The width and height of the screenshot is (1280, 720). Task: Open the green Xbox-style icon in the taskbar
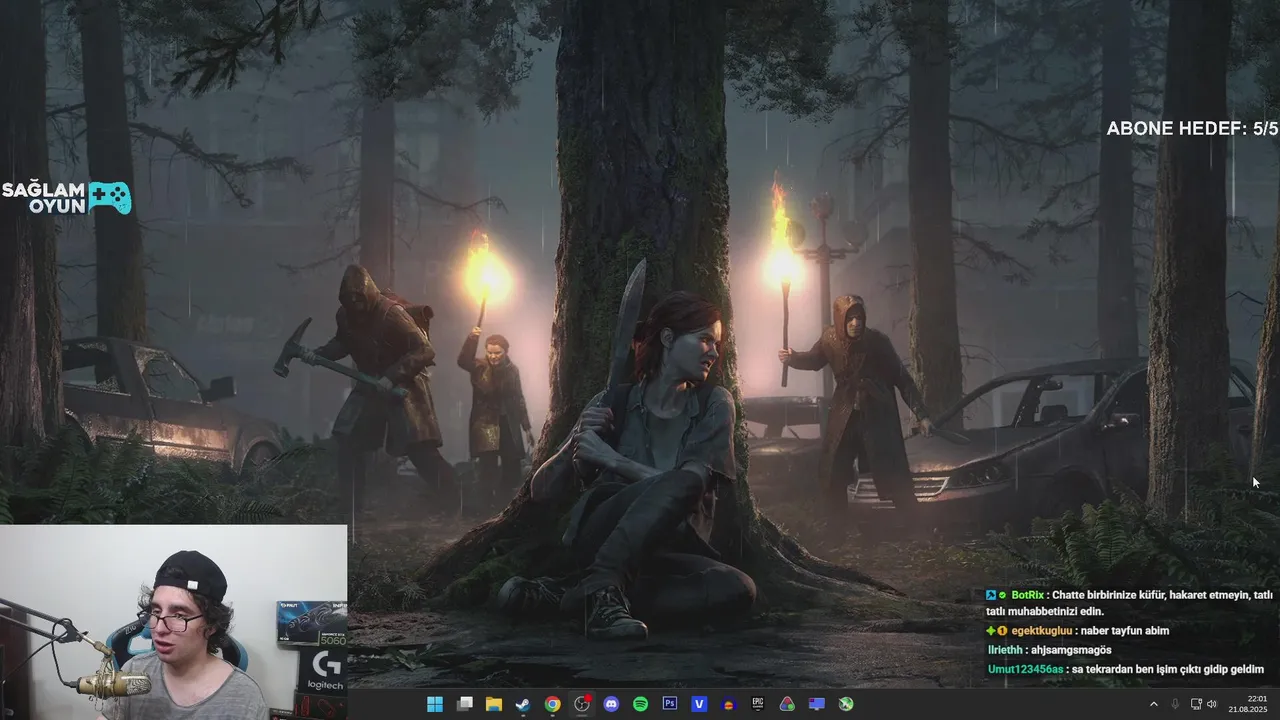[846, 704]
